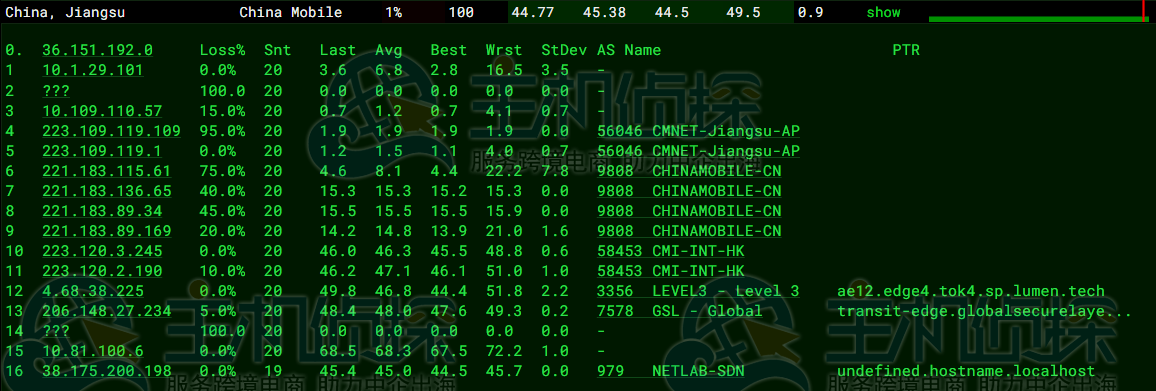The height and width of the screenshot is (391, 1156).
Task: Open IP link 10.1.29.101
Action: tap(93, 70)
